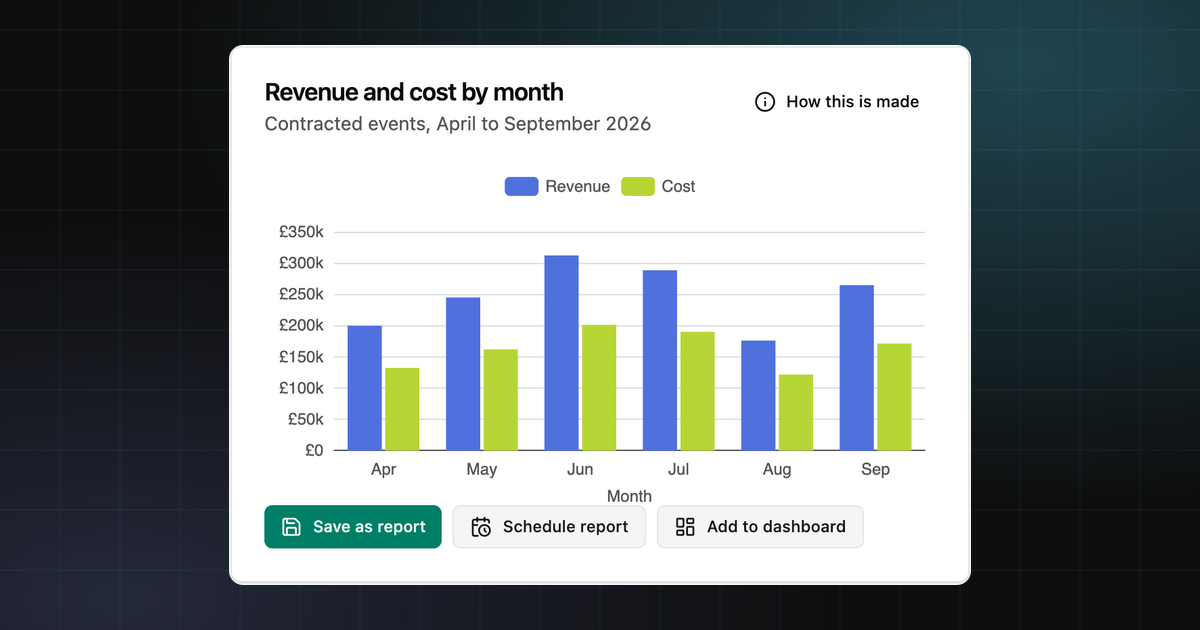Image resolution: width=1200 pixels, height=630 pixels.
Task: Click the calendar clock icon in Schedule report
Action: click(481, 527)
